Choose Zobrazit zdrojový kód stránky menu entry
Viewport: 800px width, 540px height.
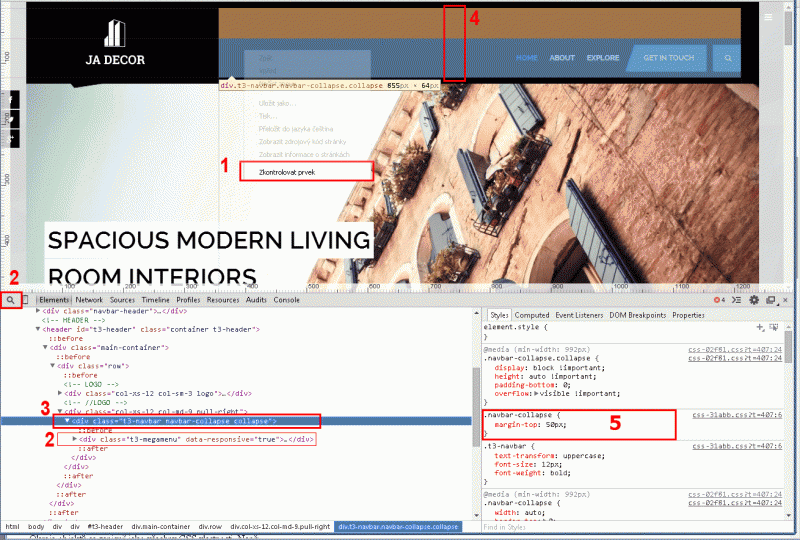(302, 141)
